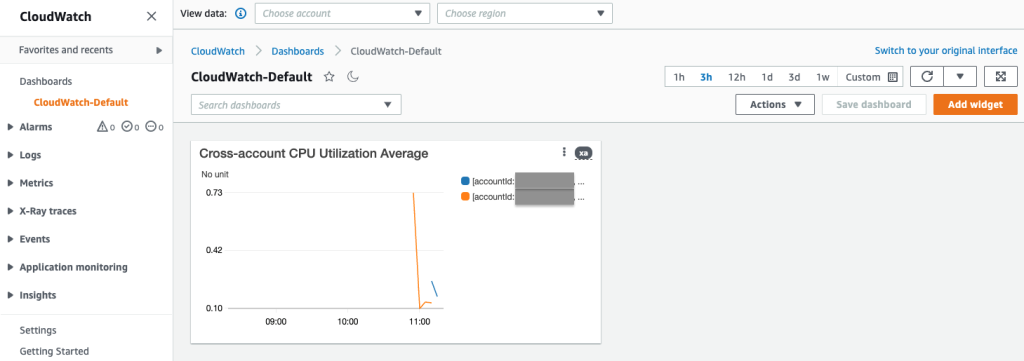The height and width of the screenshot is (361, 1024).
Task: Click the xa cross-account badge
Action: coord(584,153)
